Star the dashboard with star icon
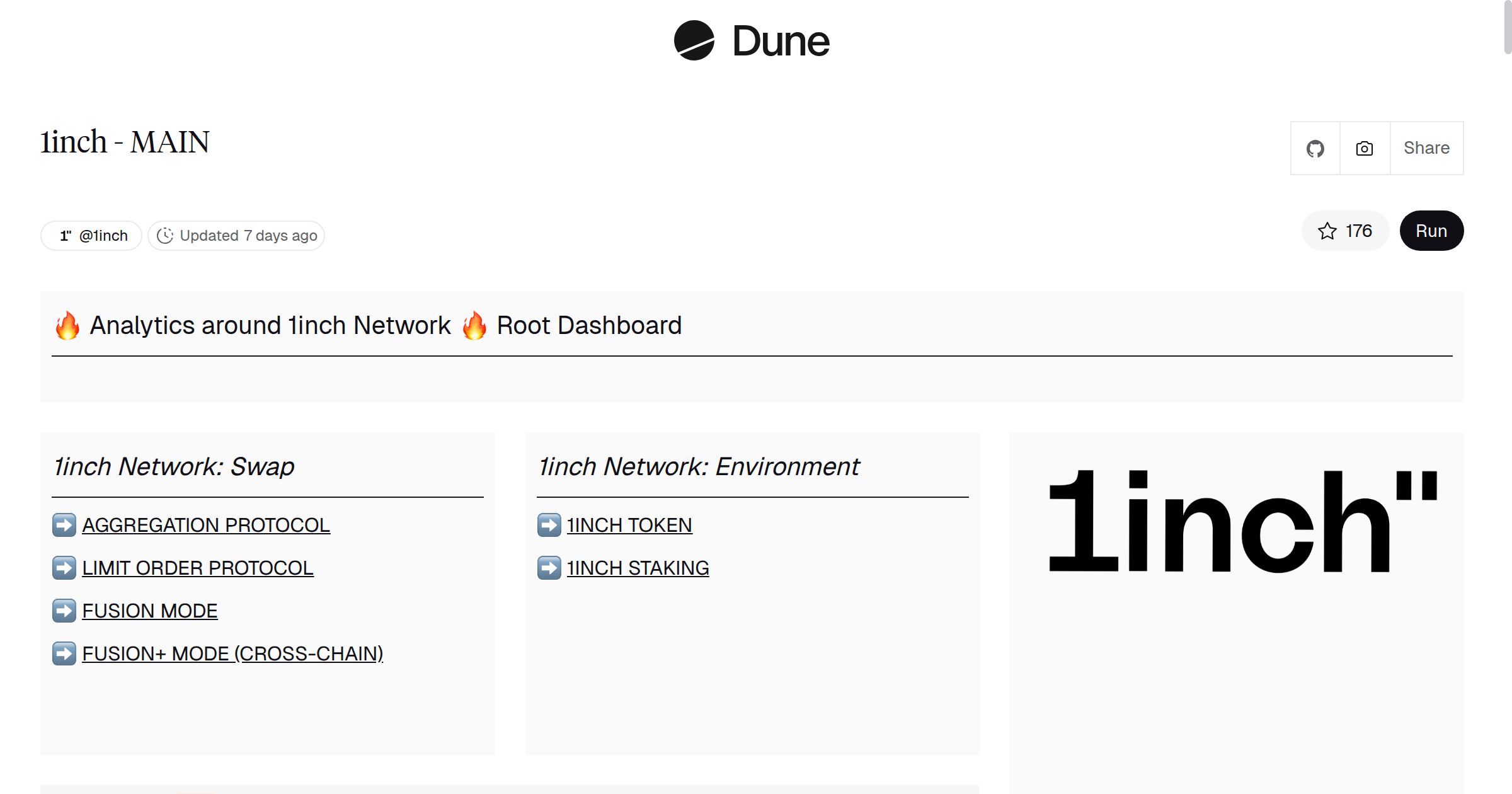This screenshot has width=1512, height=794. 1327,231
